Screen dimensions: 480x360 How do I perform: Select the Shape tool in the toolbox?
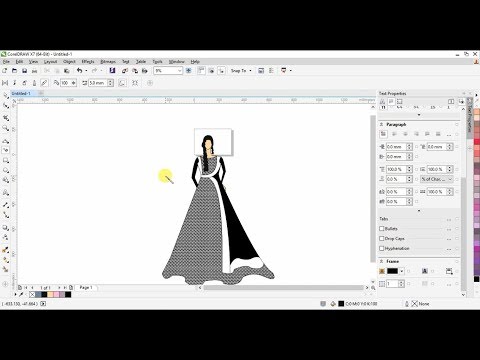pos(6,106)
